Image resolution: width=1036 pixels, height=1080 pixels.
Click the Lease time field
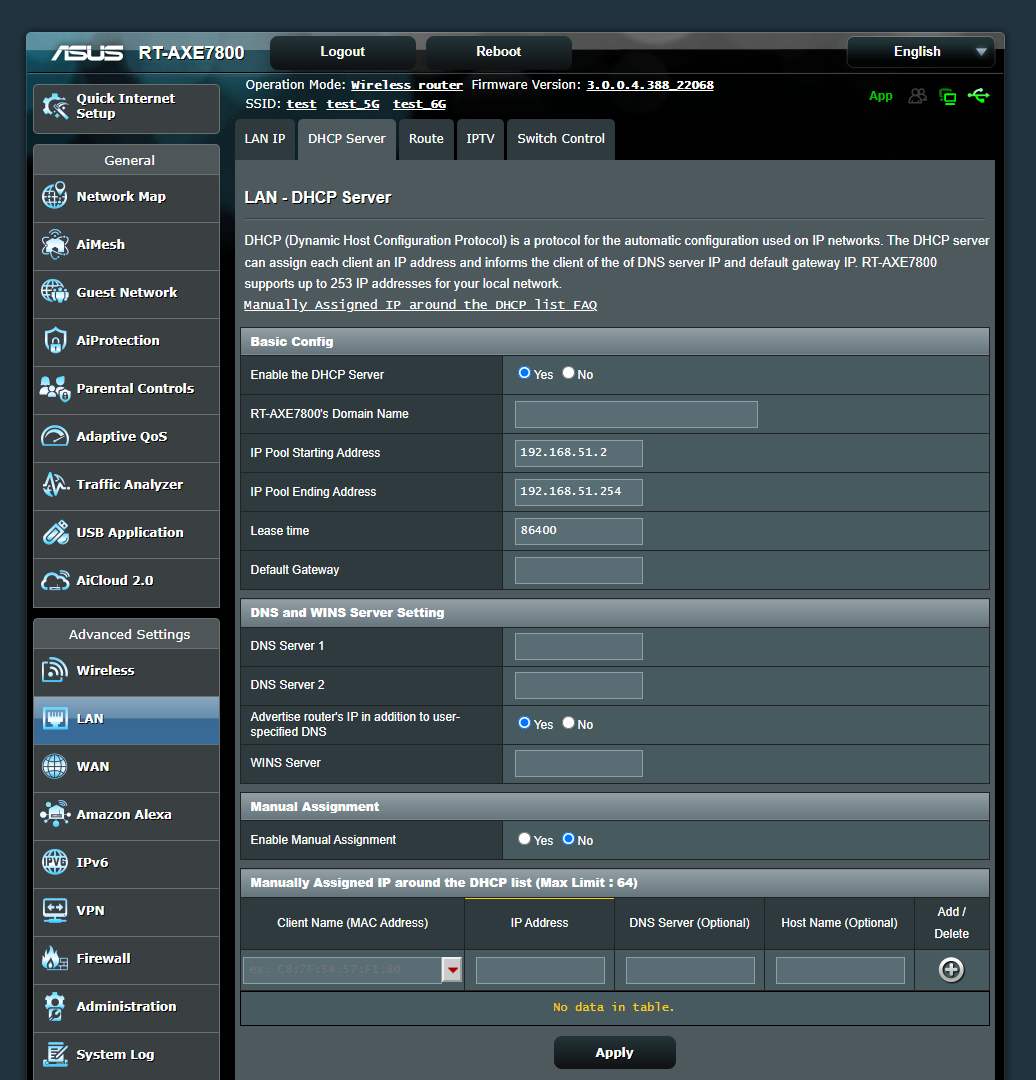(579, 531)
